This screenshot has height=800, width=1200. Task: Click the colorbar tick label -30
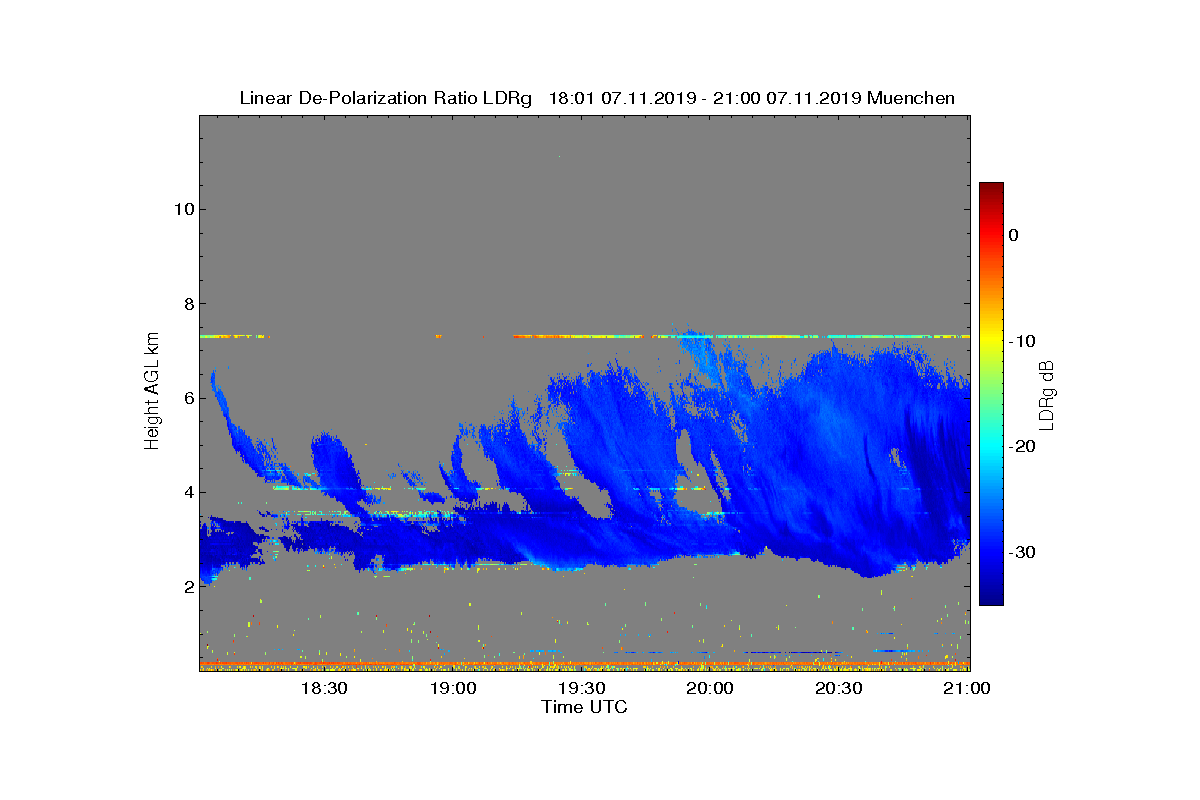pos(1021,553)
